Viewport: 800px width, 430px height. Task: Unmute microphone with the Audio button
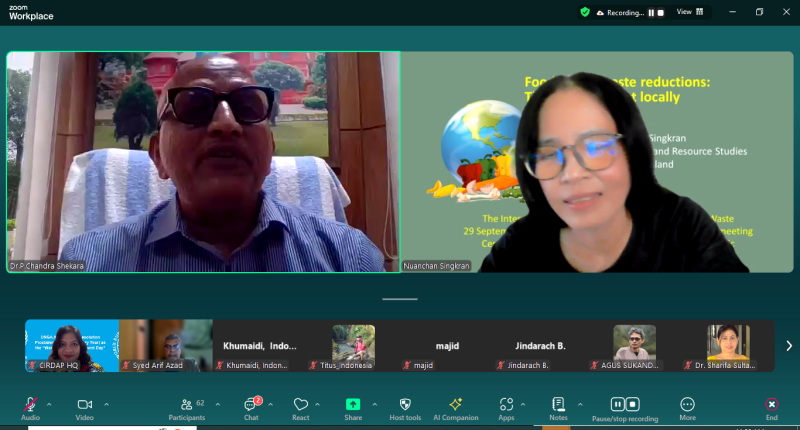coord(30,405)
